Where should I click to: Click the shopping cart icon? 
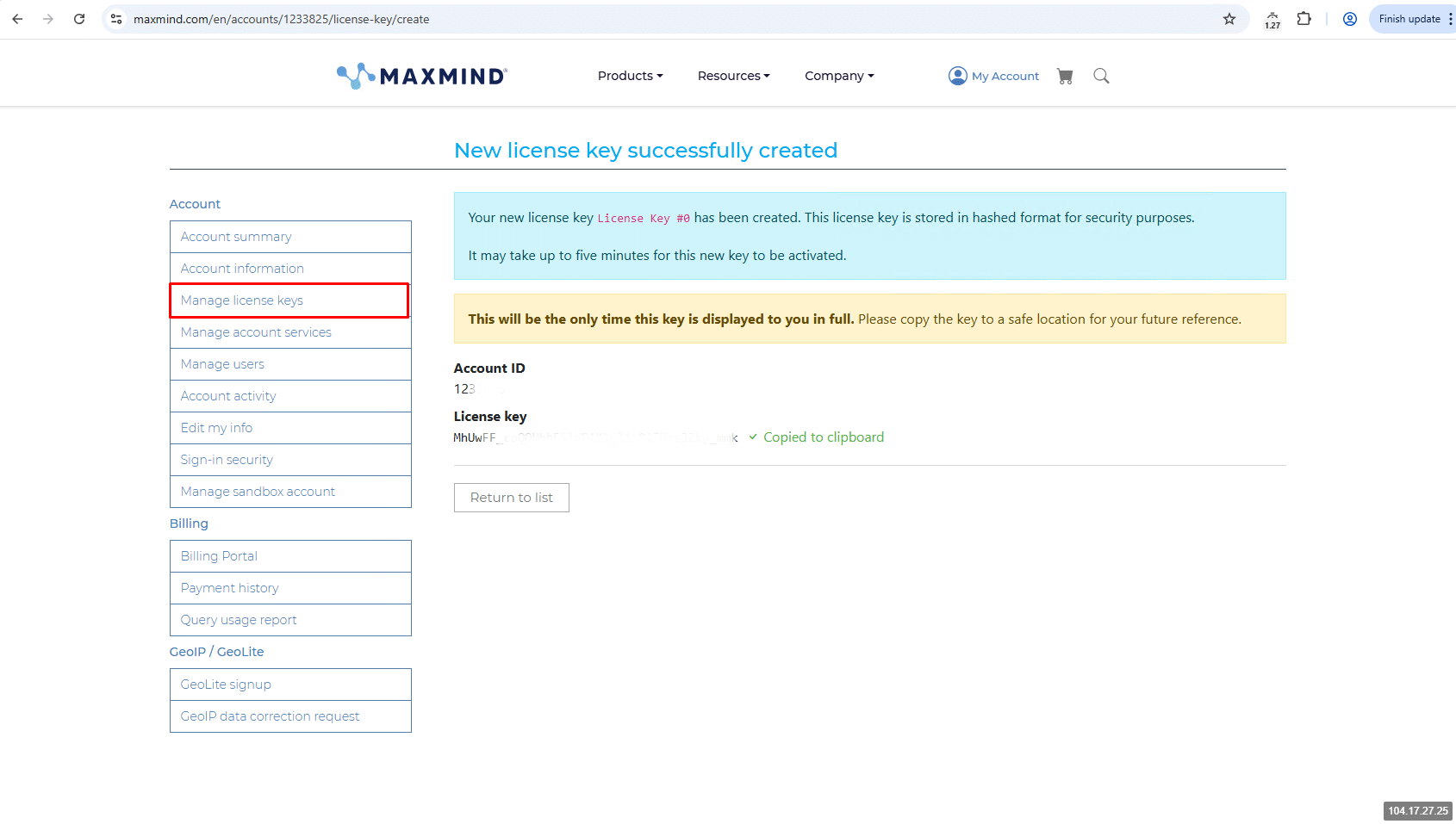pos(1065,77)
